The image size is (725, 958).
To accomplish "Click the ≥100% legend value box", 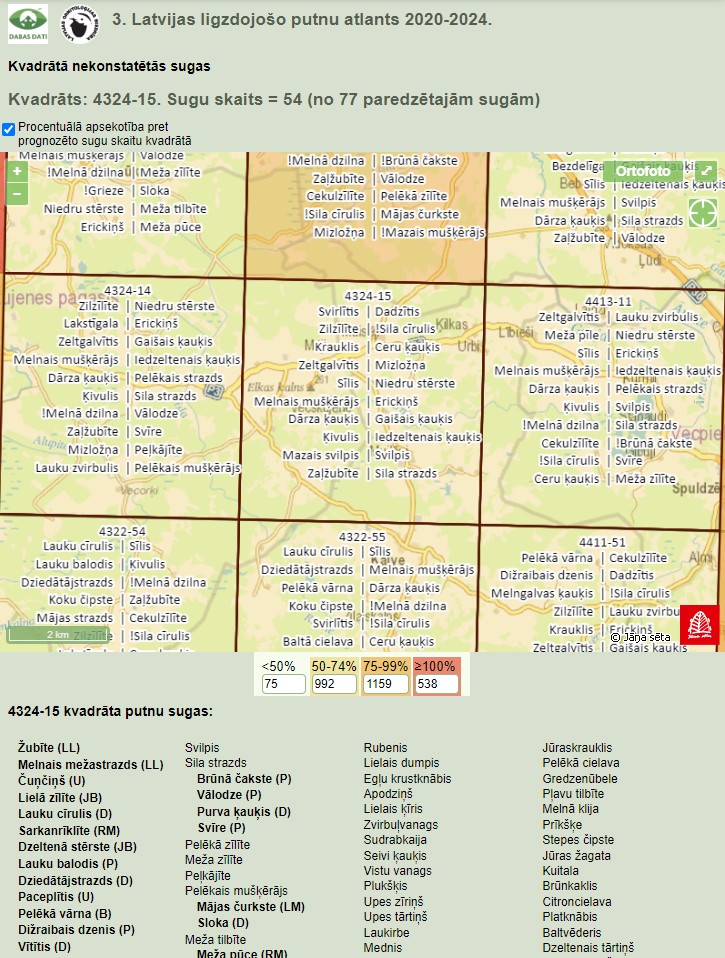I will (437, 685).
